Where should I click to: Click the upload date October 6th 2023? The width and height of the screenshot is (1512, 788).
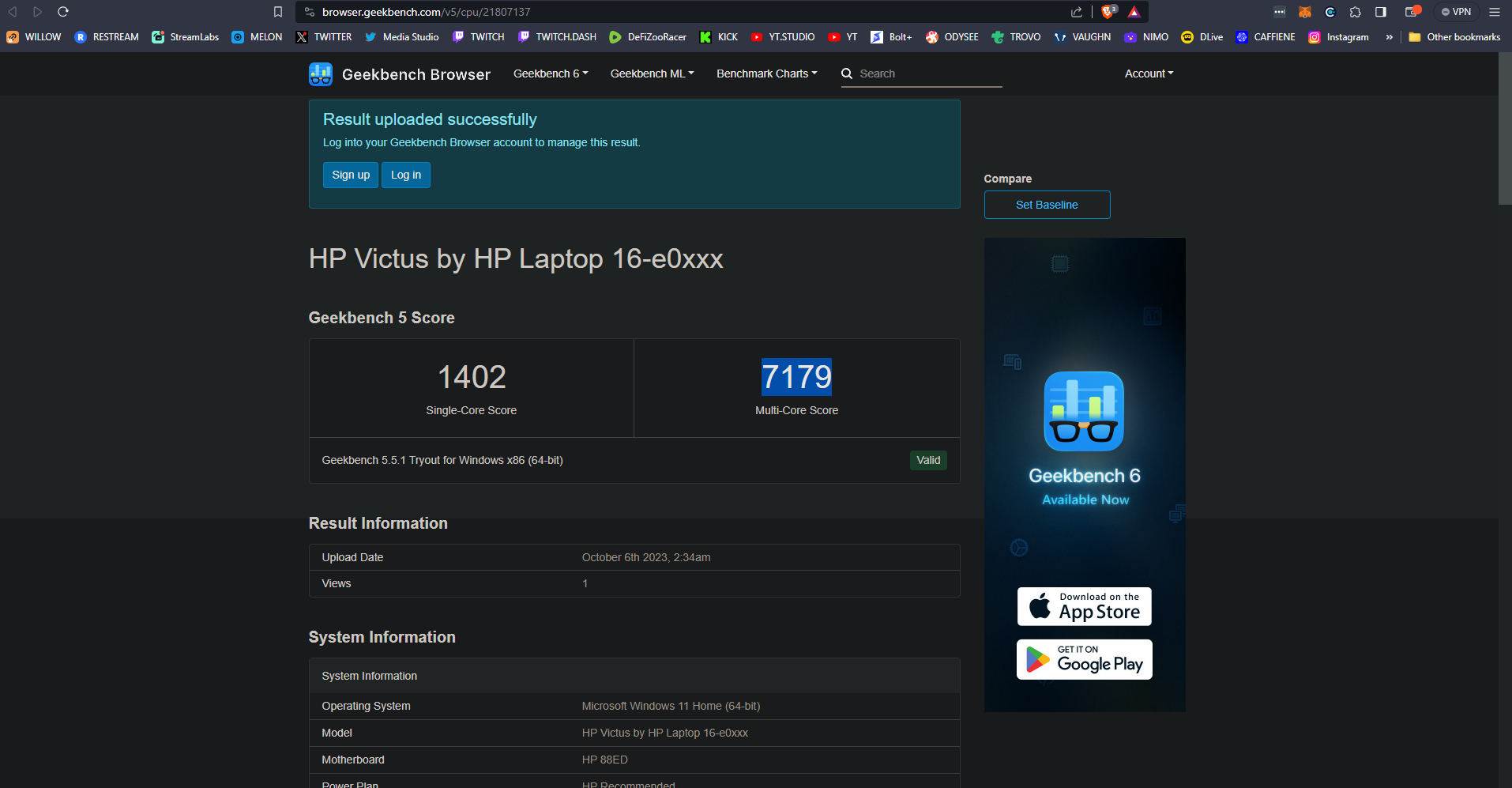(x=646, y=557)
